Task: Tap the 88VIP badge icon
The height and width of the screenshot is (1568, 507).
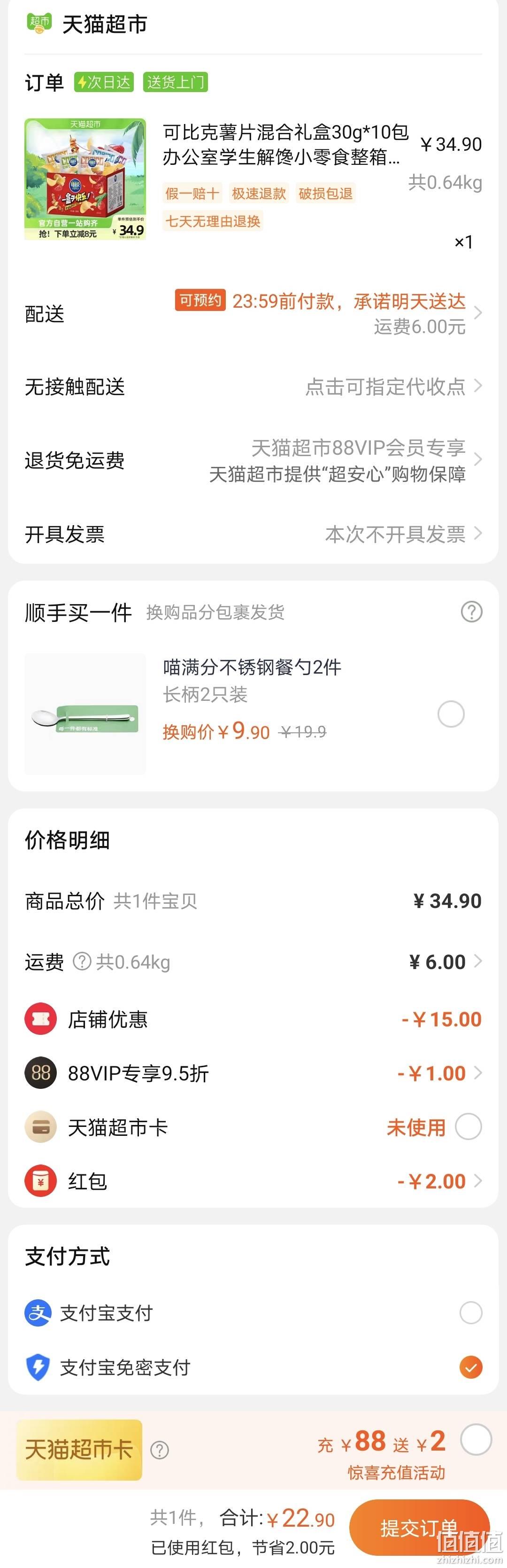Action: click(41, 1073)
